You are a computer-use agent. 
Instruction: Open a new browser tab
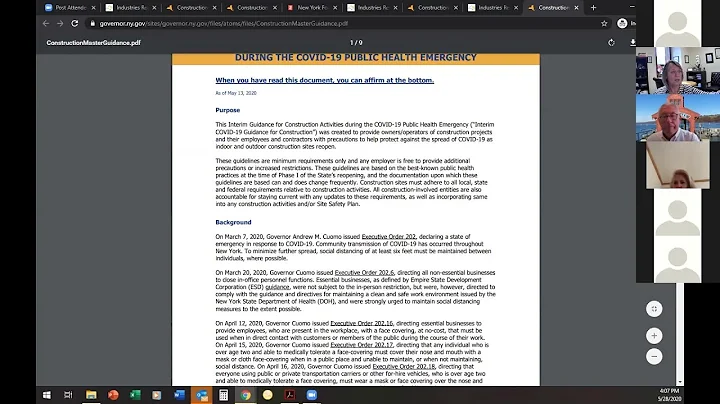pos(593,8)
